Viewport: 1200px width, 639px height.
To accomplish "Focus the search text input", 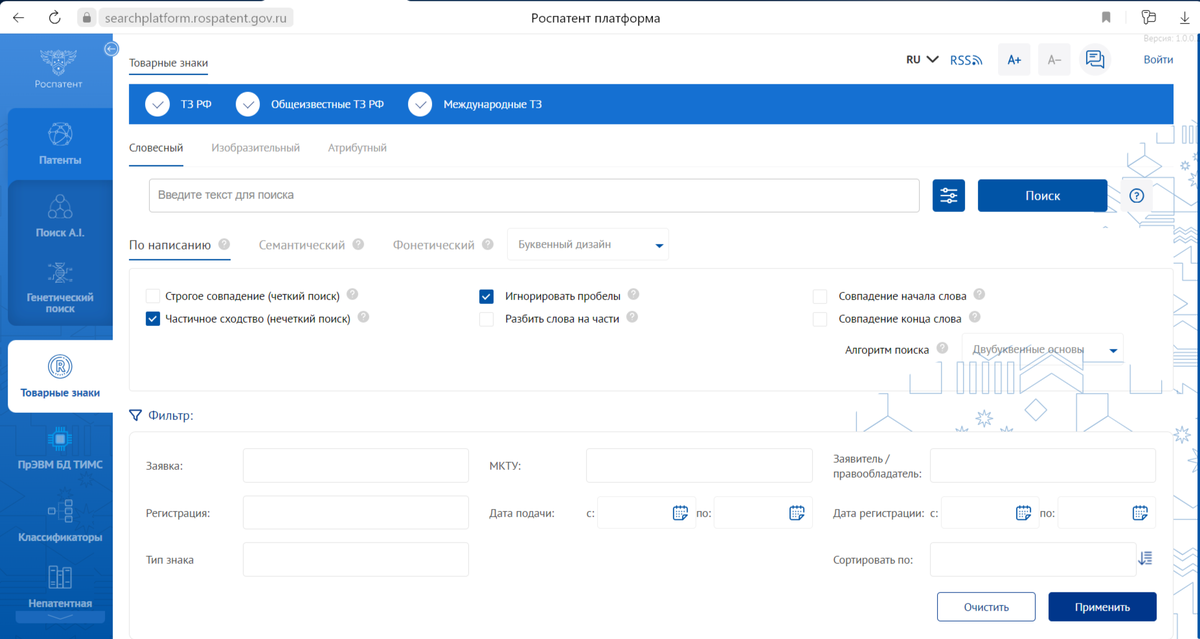I will point(534,196).
